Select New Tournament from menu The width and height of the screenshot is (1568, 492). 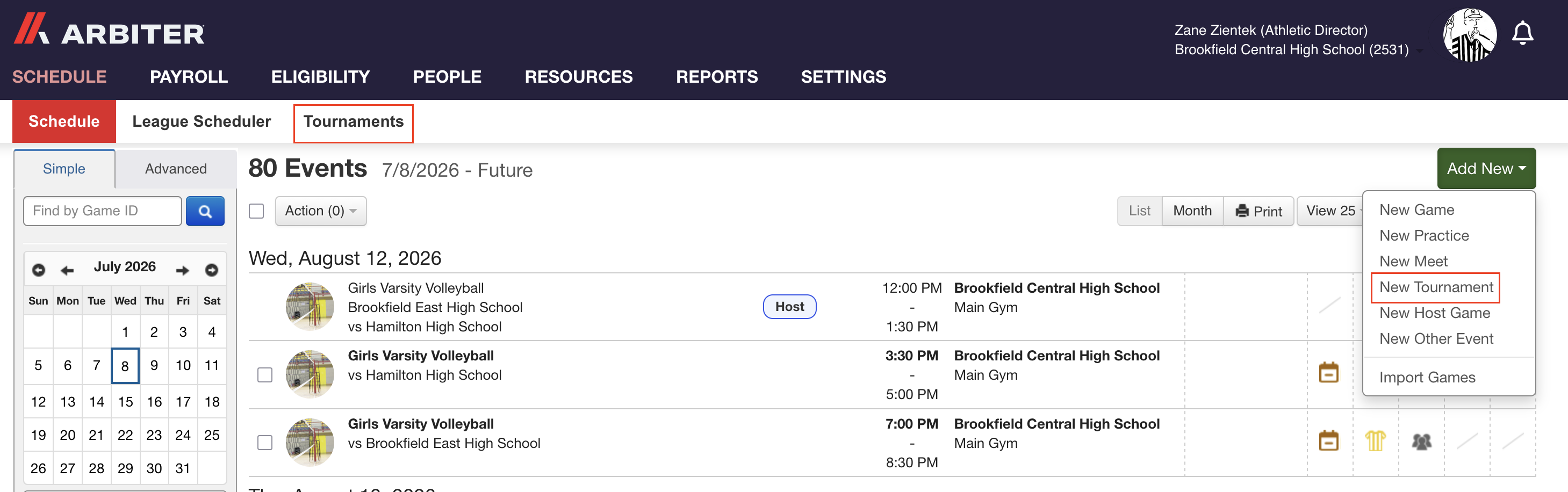click(1436, 287)
